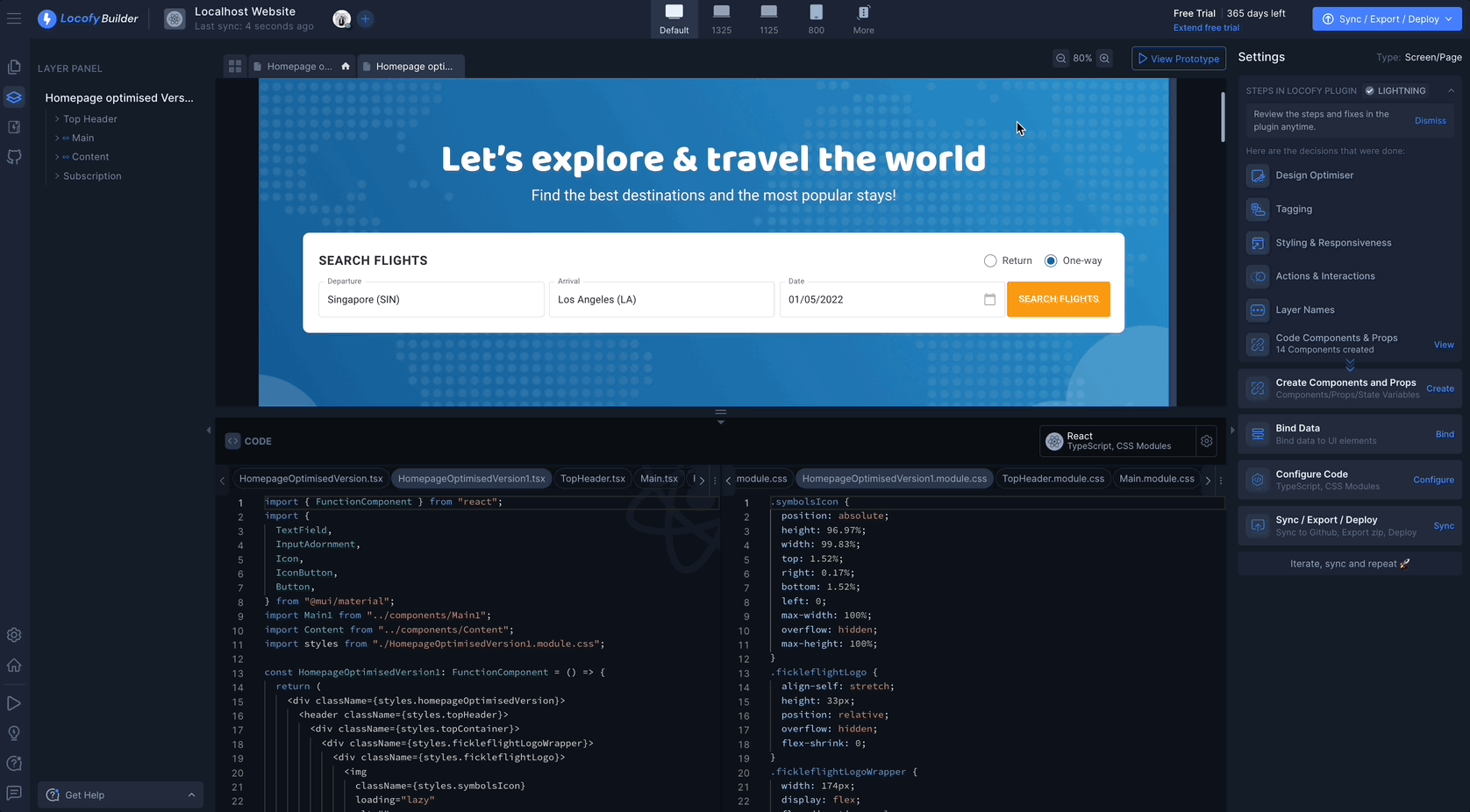The width and height of the screenshot is (1470, 812).
Task: Open the components icon in left sidebar
Action: [14, 127]
